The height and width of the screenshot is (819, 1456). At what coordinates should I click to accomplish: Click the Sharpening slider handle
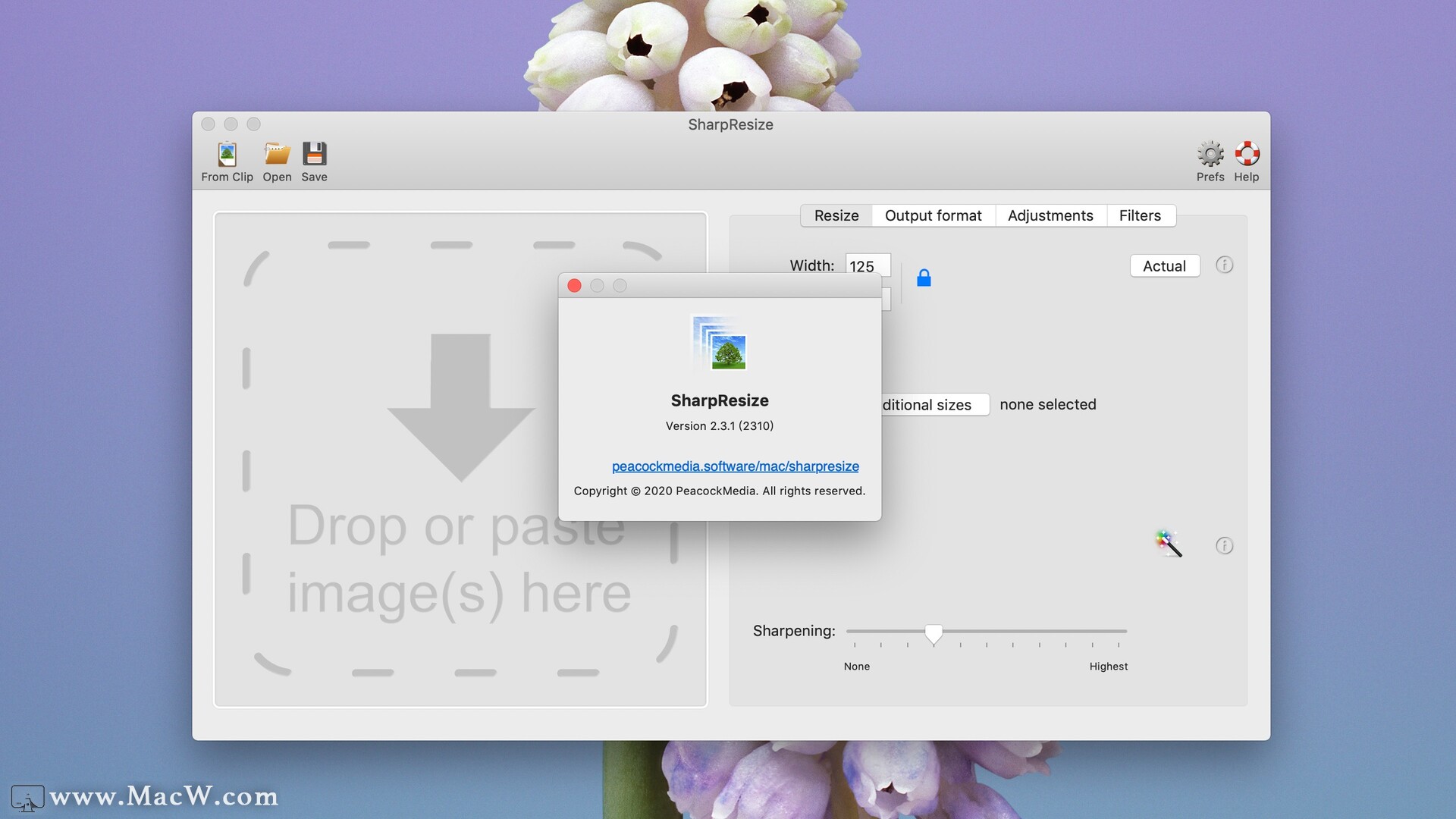(934, 633)
